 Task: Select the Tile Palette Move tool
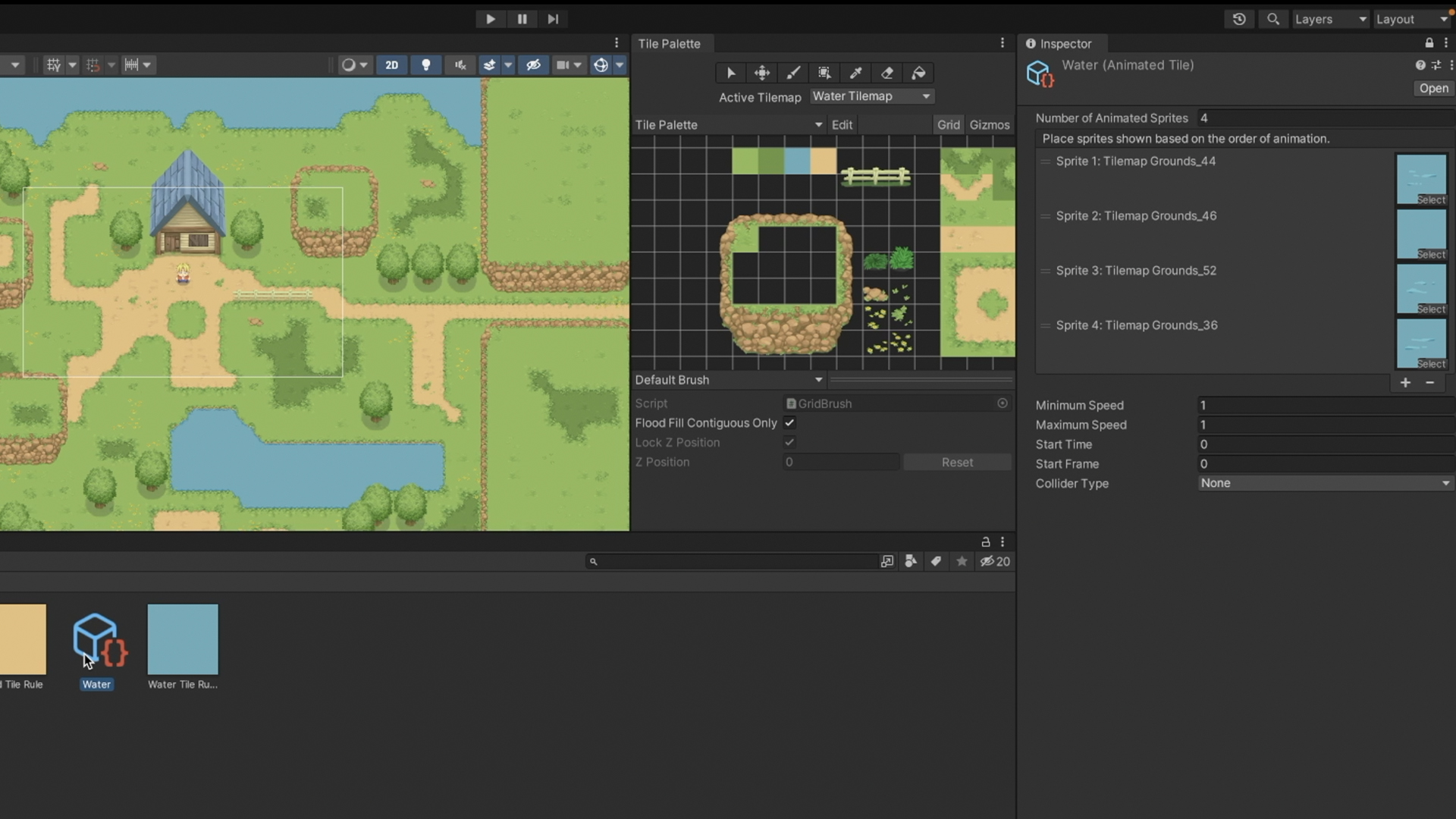[762, 73]
